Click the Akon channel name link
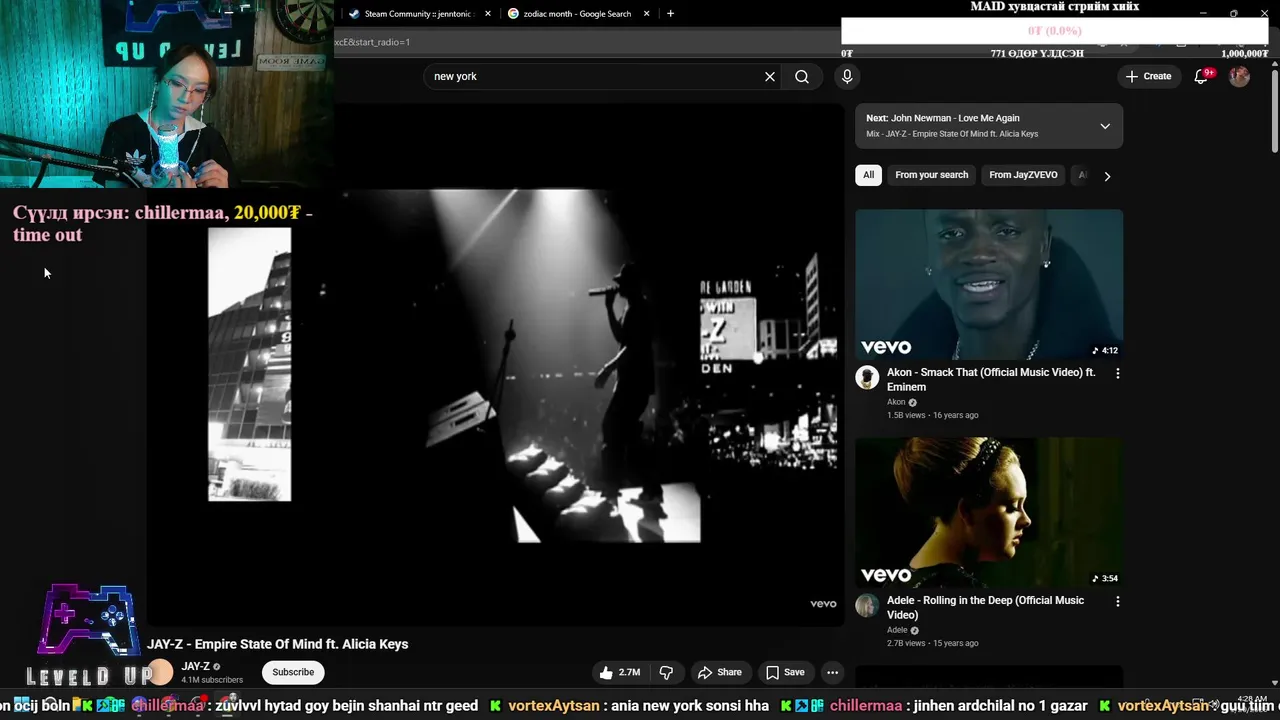 click(x=896, y=402)
